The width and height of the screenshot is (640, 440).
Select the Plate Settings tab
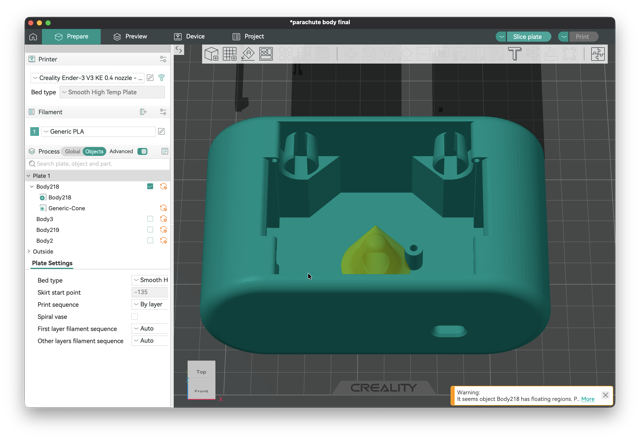tap(52, 263)
